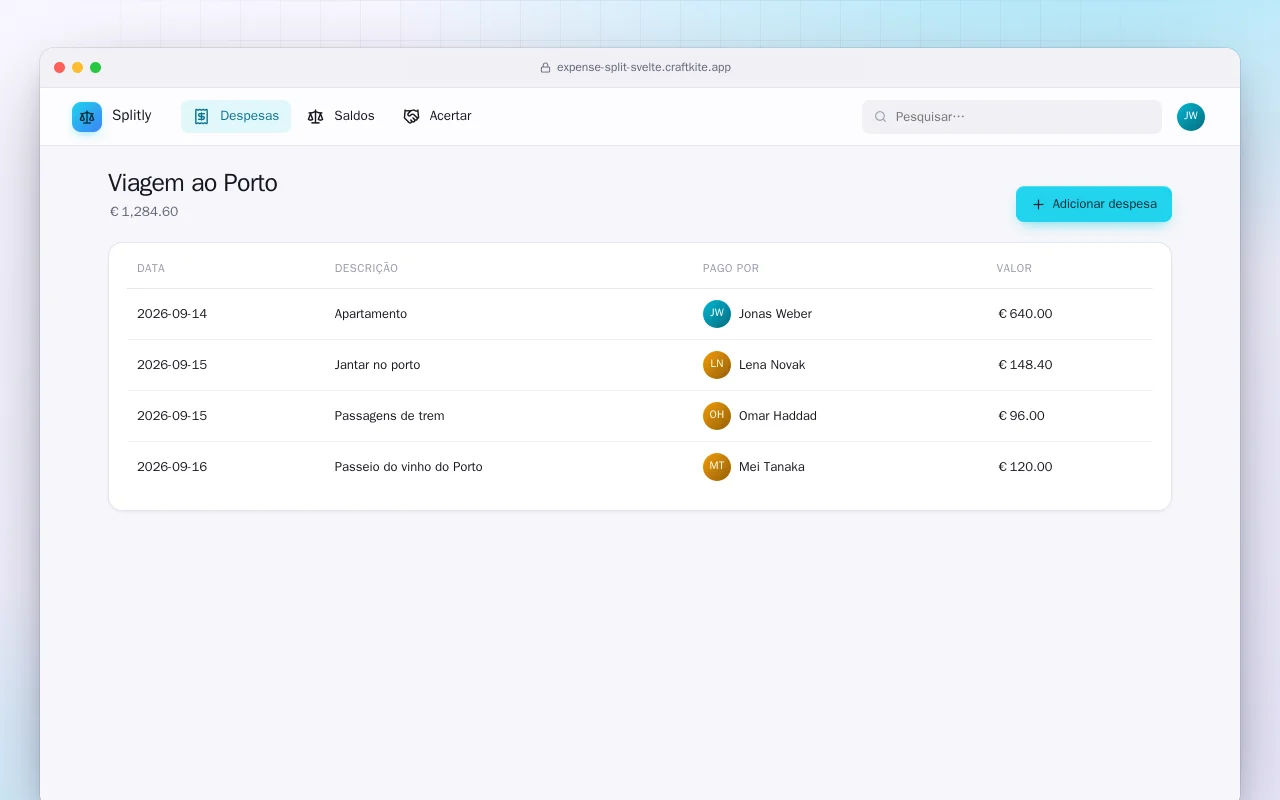This screenshot has width=1280, height=800.
Task: Open the Despesas tab
Action: pos(236,116)
